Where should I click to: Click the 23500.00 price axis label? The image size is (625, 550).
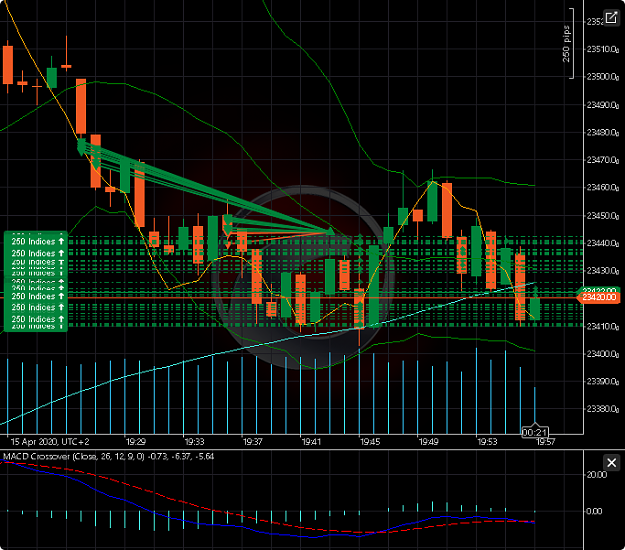pyautogui.click(x=603, y=77)
